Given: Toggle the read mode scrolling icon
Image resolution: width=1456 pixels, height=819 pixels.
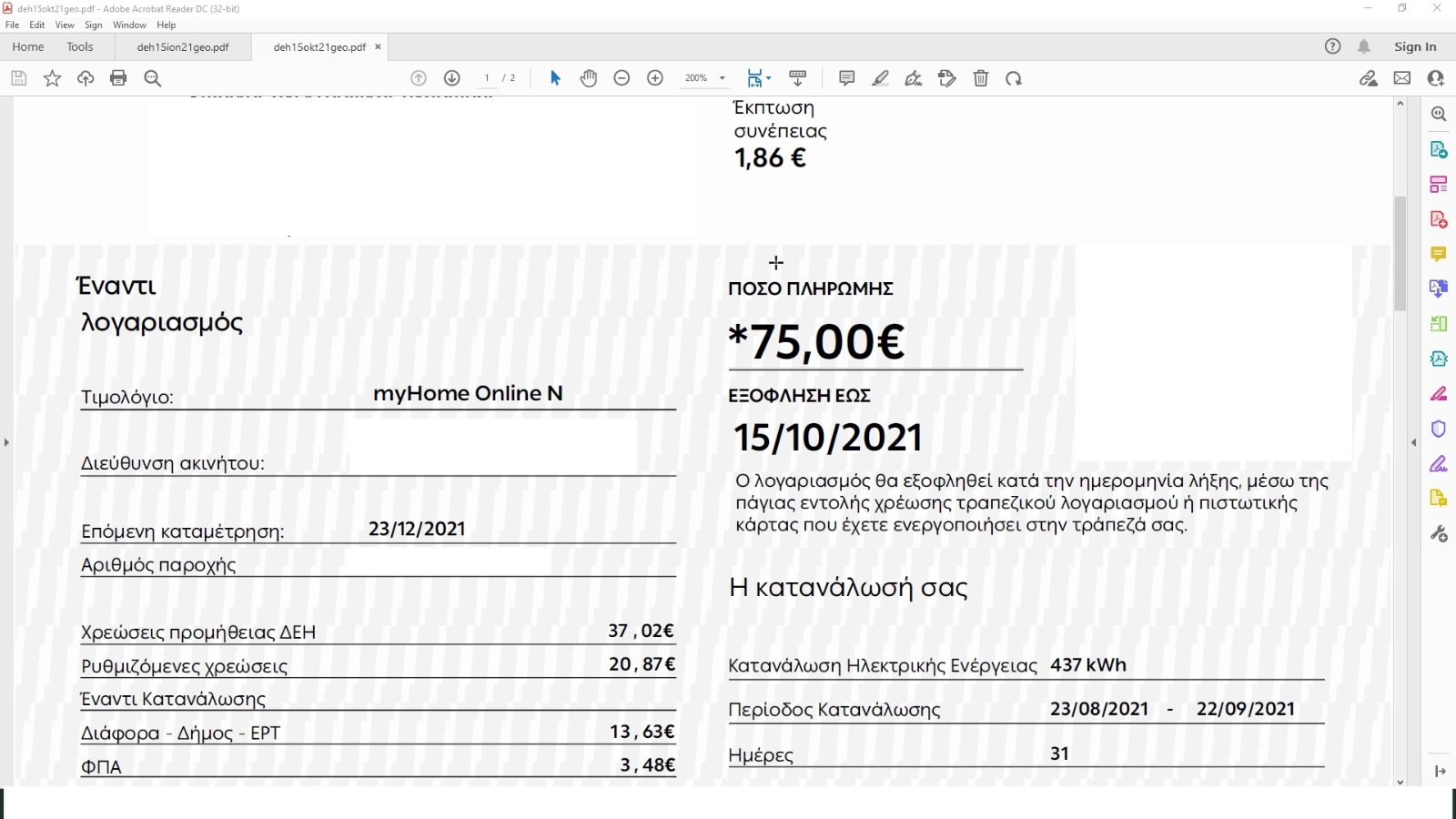Looking at the screenshot, I should pos(798,78).
